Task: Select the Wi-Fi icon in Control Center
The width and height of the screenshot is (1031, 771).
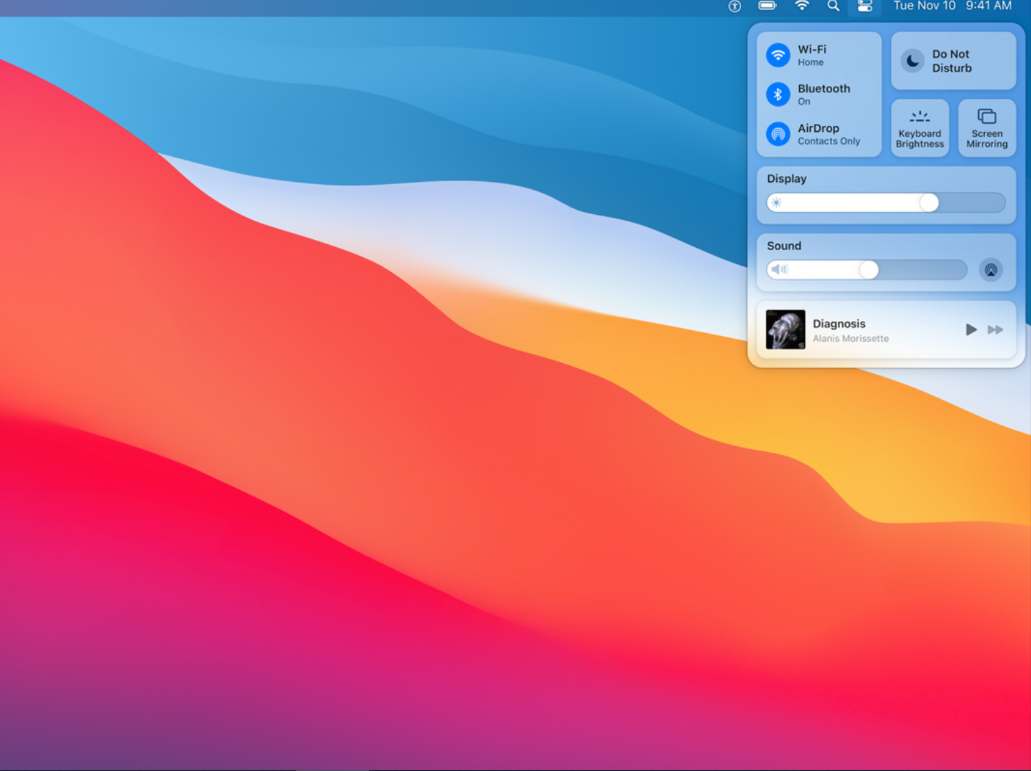Action: [x=778, y=54]
